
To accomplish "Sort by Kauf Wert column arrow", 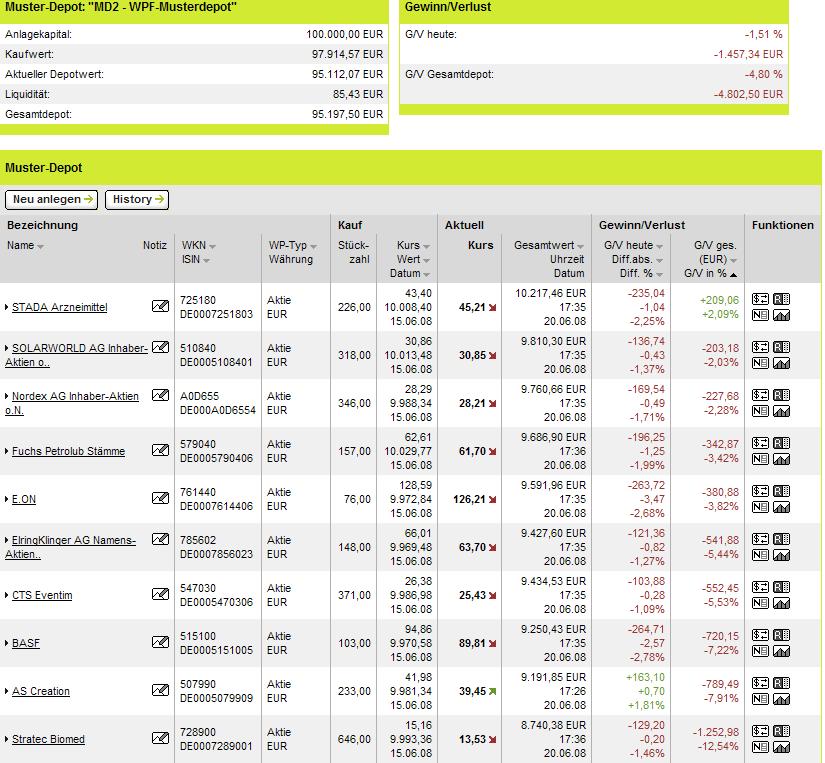I will (427, 260).
